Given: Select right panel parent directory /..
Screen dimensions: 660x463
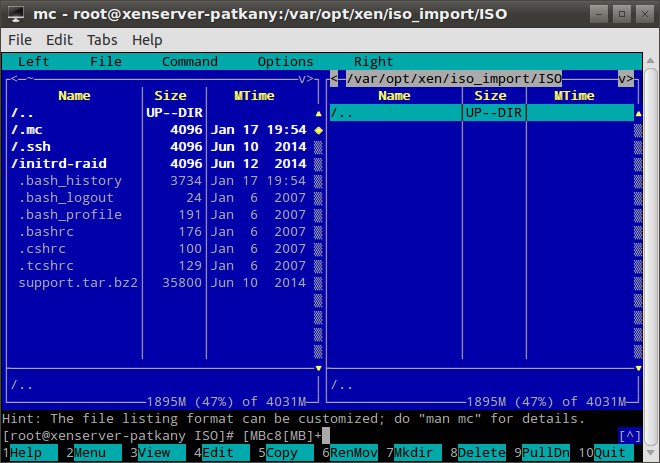Looking at the screenshot, I should tap(482, 113).
